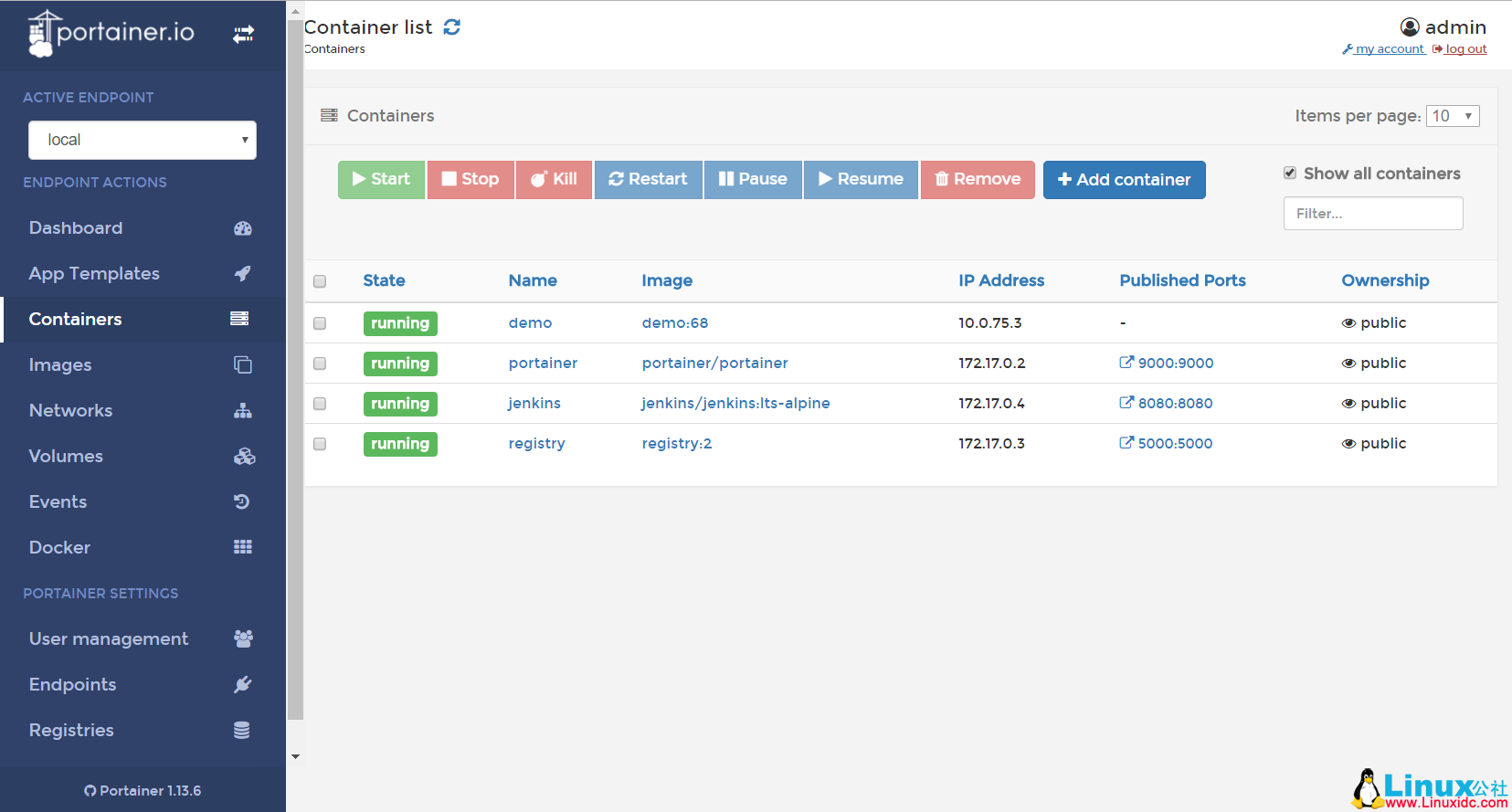This screenshot has width=1512, height=812.
Task: Open Images in the sidebar menu
Action: coord(60,365)
